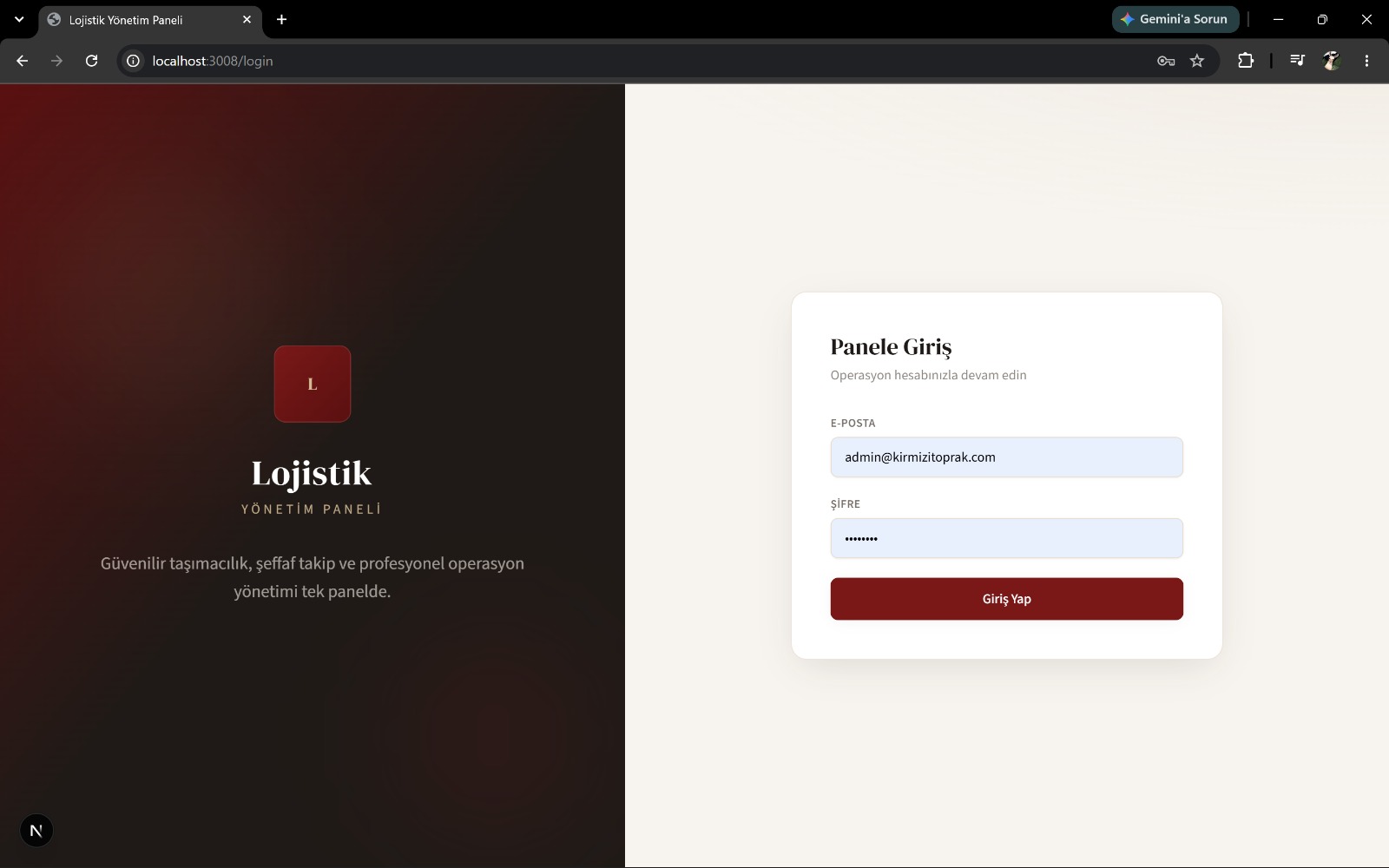The image size is (1389, 868).
Task: Click the Panele Giriş heading
Action: click(x=891, y=347)
